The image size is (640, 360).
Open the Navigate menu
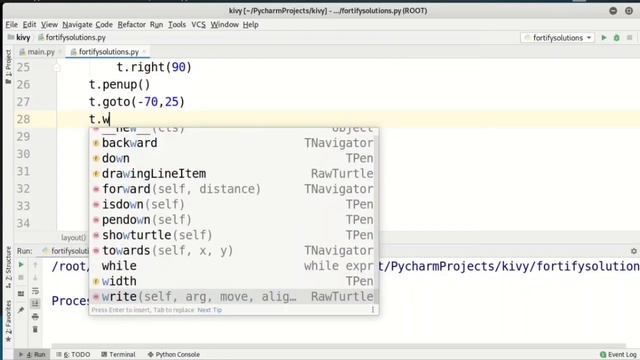coord(77,24)
